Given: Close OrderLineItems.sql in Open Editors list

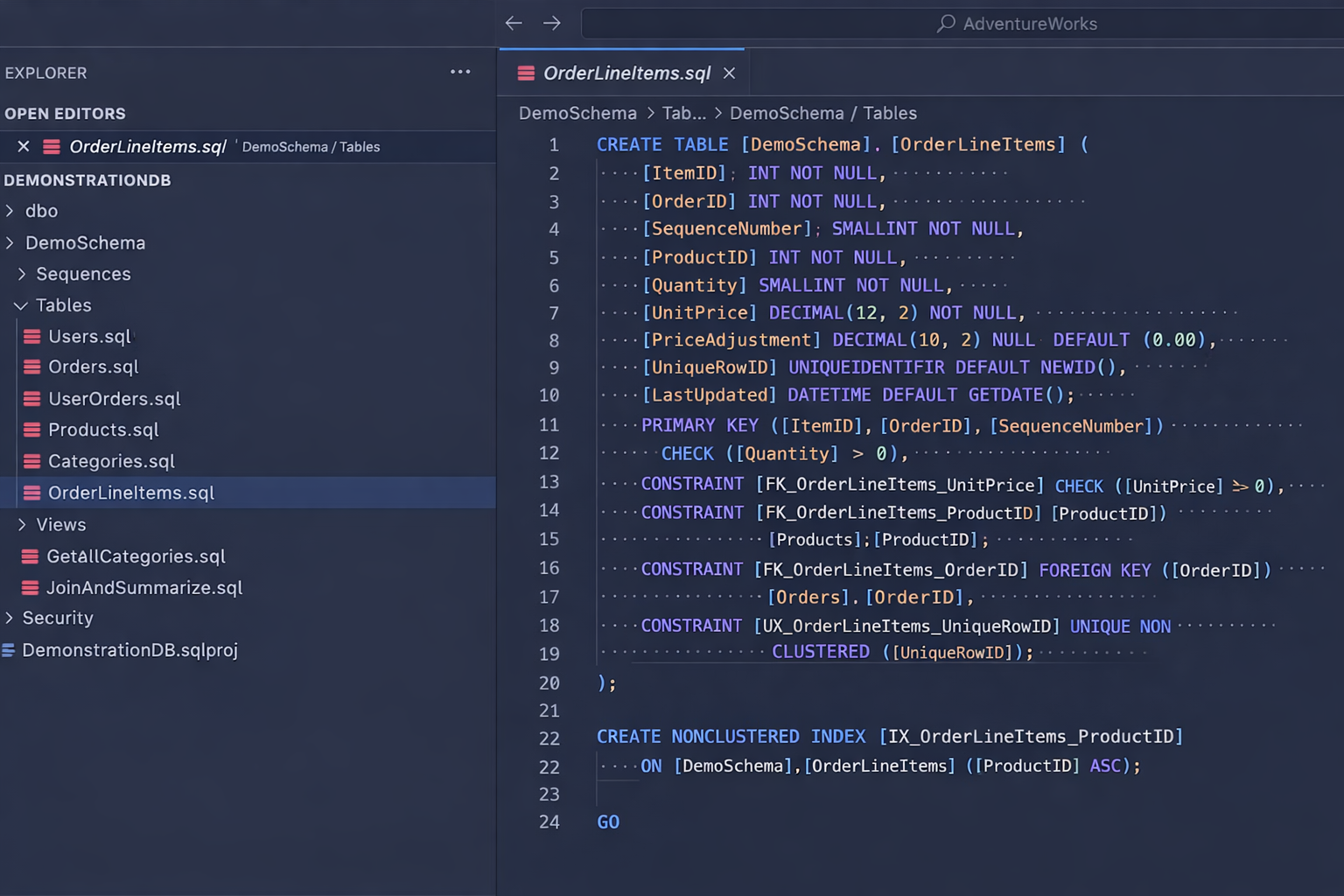Looking at the screenshot, I should 24,147.
